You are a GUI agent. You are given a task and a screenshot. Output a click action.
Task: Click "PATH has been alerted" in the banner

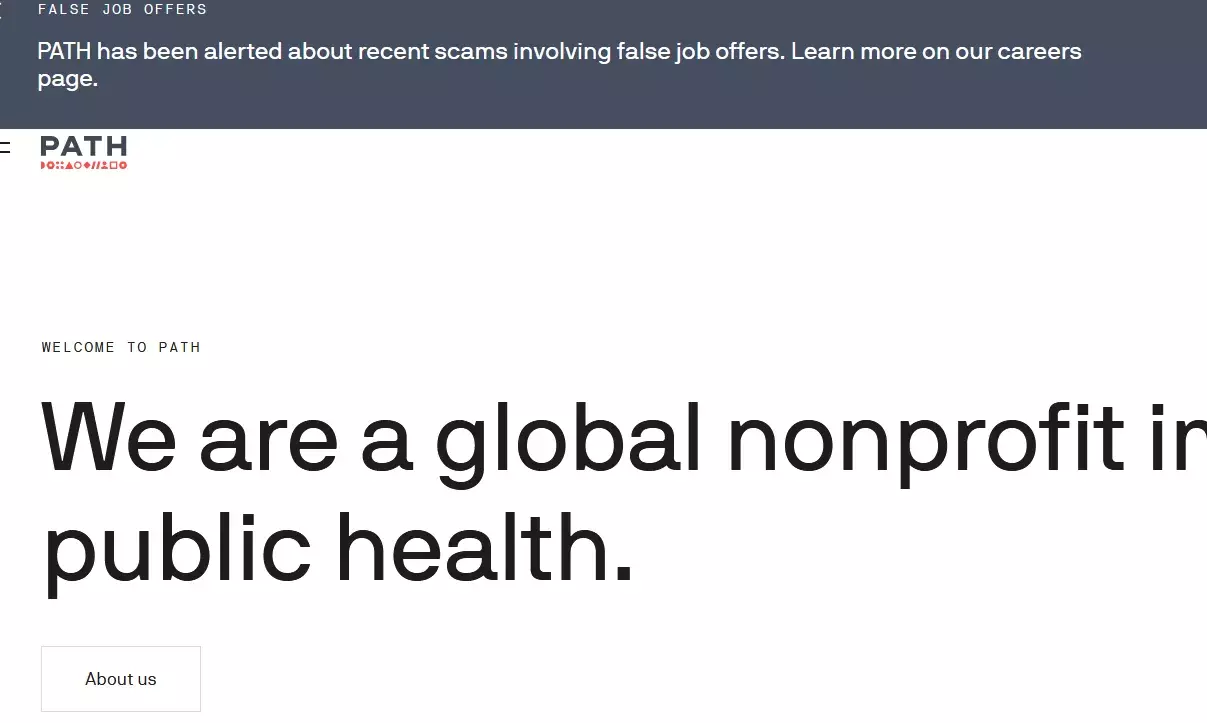pos(159,51)
